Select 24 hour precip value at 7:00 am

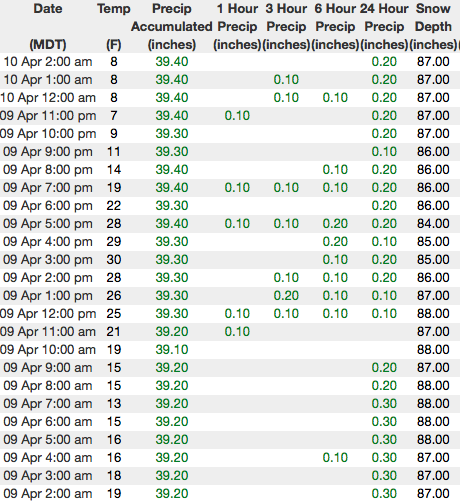(384, 404)
